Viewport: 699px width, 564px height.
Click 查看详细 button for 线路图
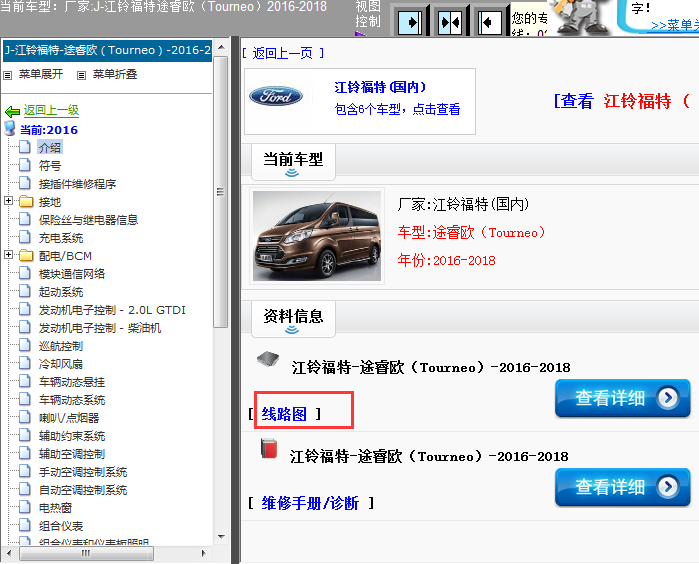point(622,398)
